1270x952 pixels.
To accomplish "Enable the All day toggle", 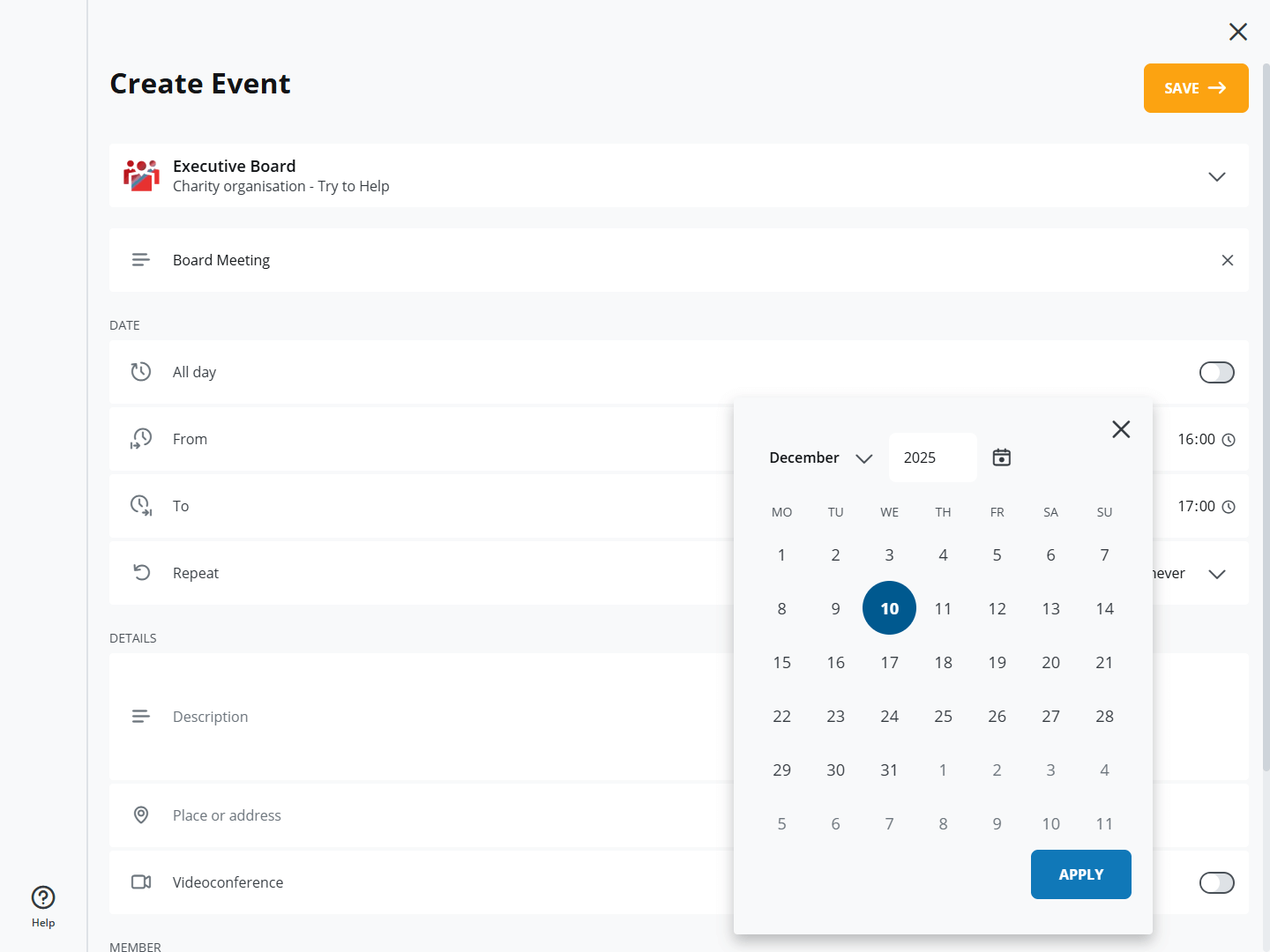I will click(1216, 373).
